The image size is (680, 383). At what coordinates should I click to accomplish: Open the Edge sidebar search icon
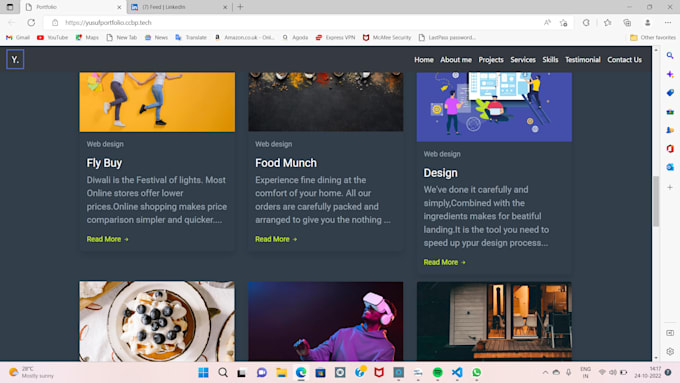tap(670, 56)
